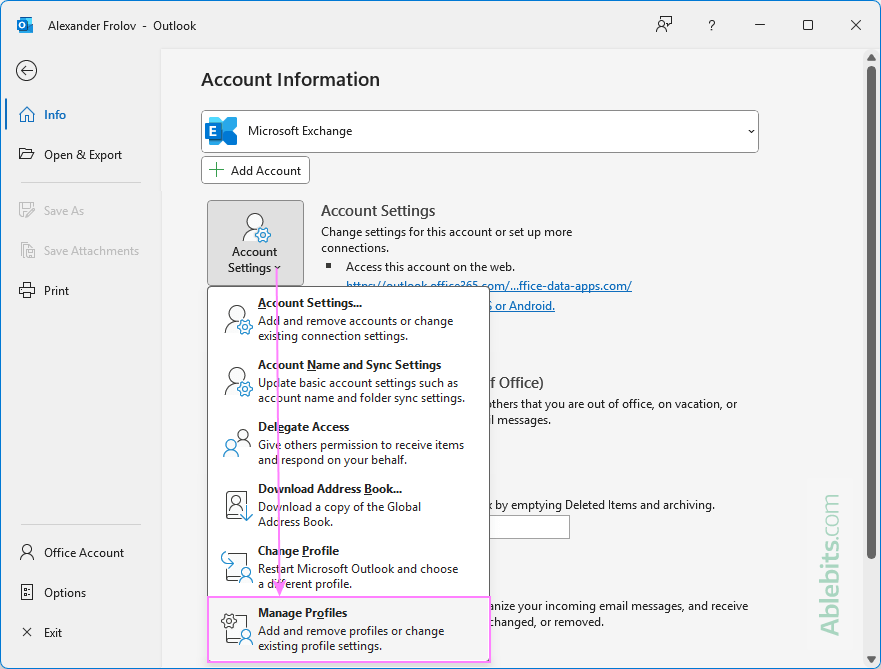Click the Add Account button

[255, 170]
